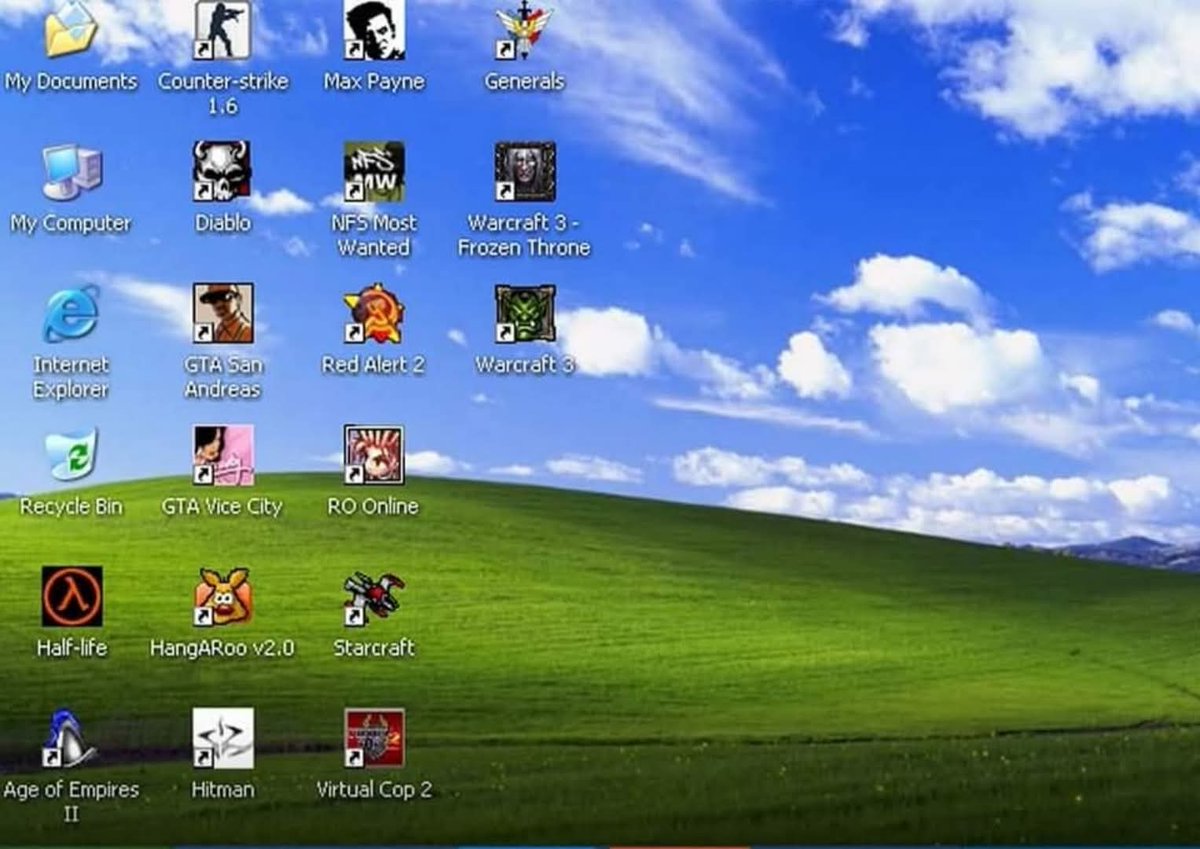Open the My Documents folder icon
Screen dimensions: 1200x849
71,30
